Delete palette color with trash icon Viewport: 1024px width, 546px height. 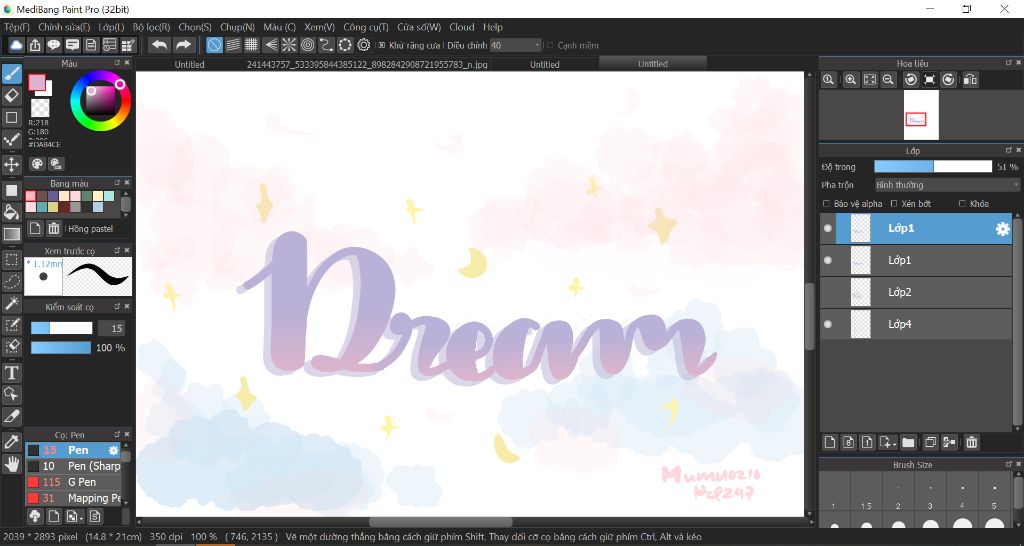[x=54, y=229]
